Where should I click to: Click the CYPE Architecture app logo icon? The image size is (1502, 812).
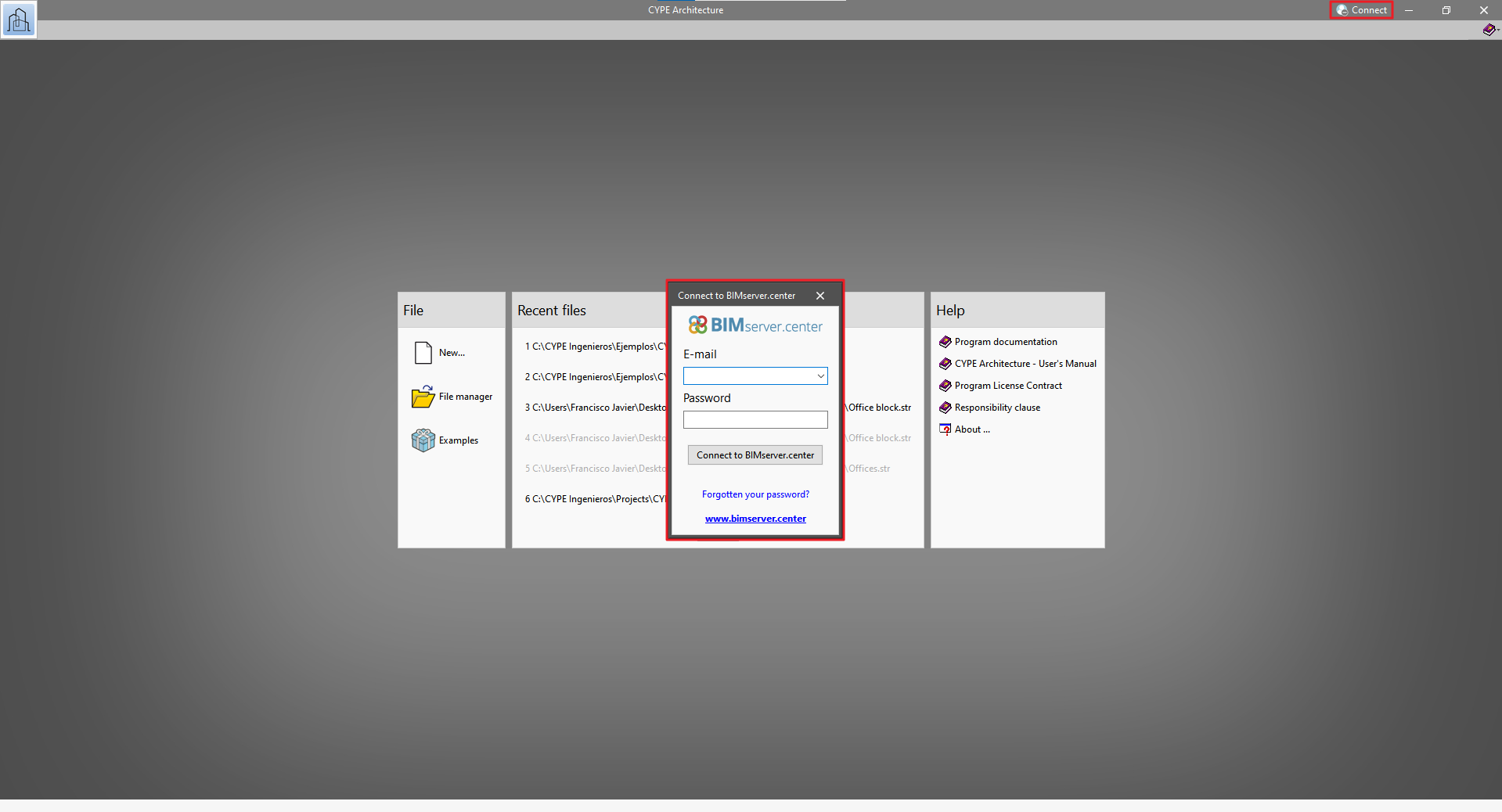pyautogui.click(x=18, y=20)
